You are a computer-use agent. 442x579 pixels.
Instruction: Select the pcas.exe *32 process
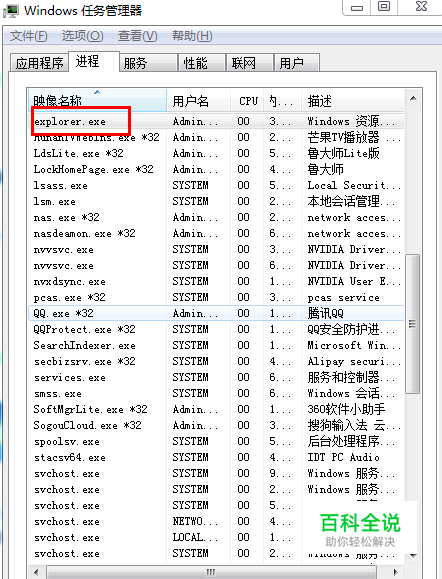coord(216,297)
